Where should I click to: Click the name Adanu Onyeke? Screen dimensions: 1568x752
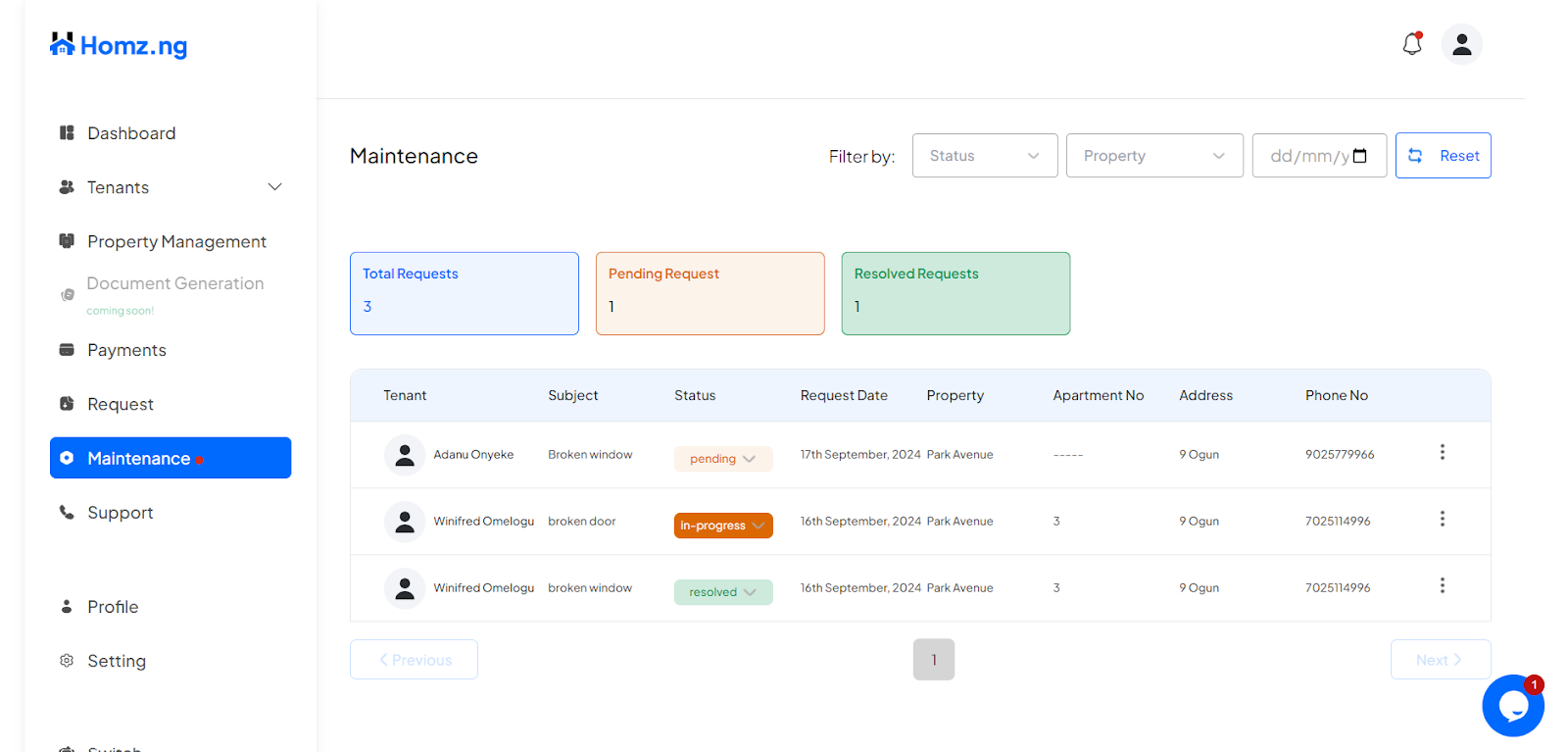click(x=473, y=455)
